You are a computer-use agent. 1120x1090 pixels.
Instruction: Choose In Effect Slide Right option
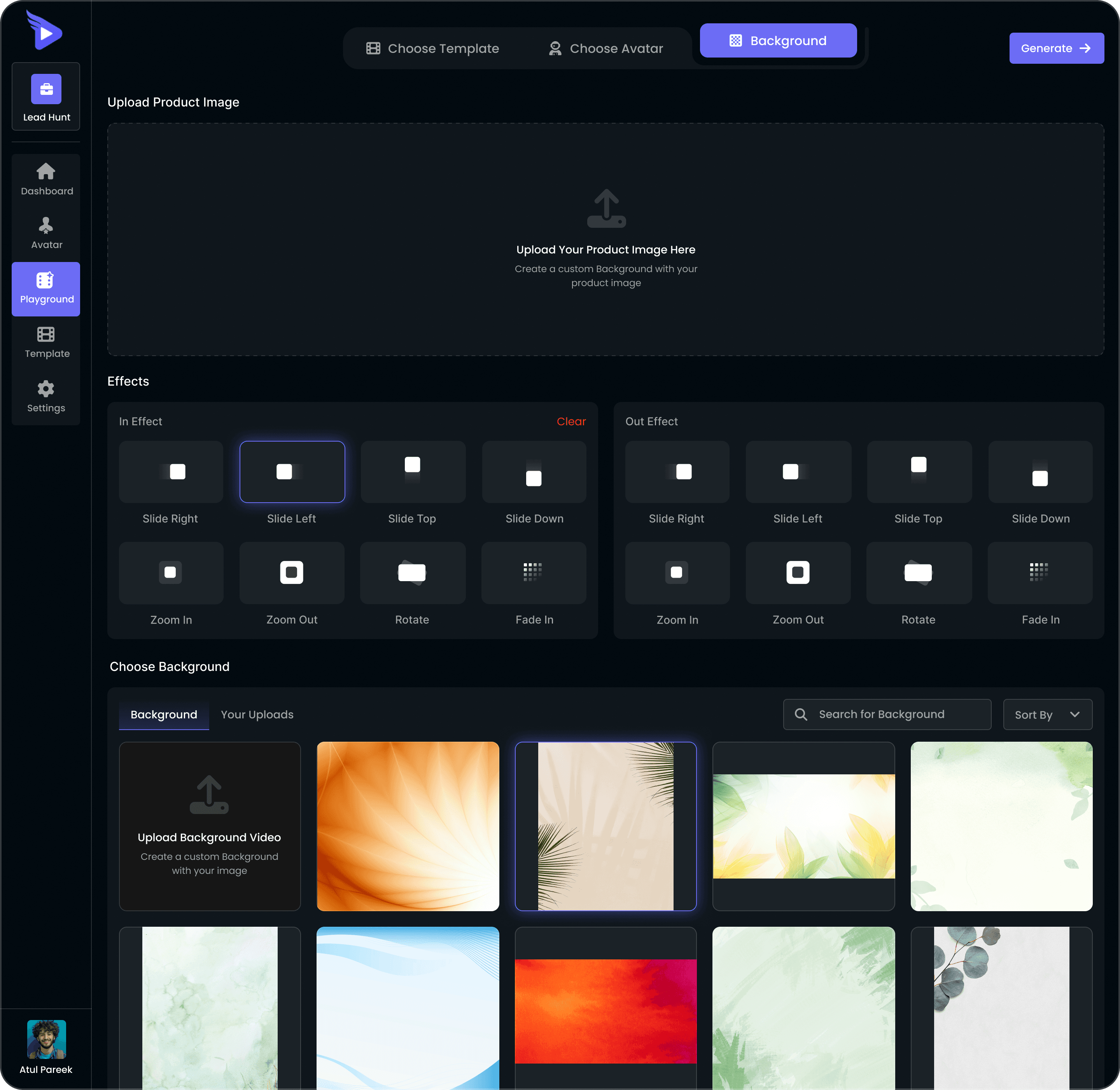tap(171, 472)
